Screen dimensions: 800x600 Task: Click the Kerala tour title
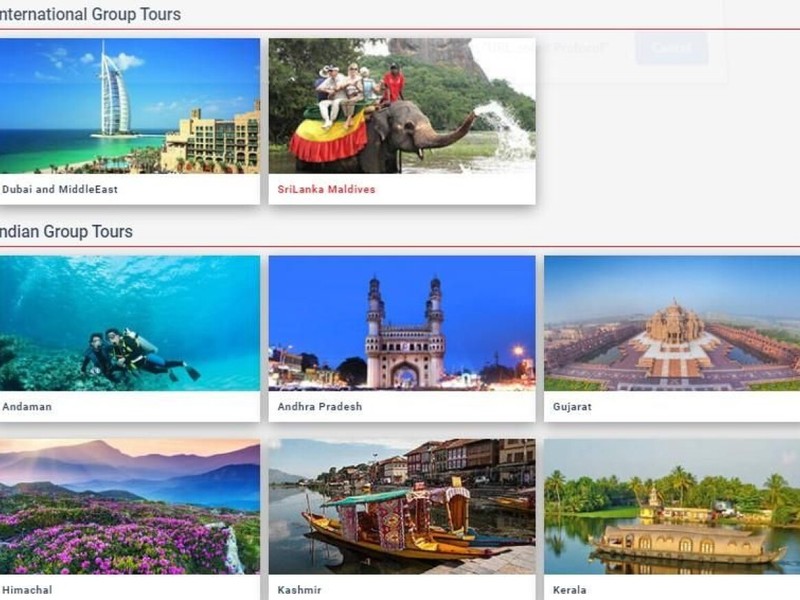pyautogui.click(x=569, y=590)
